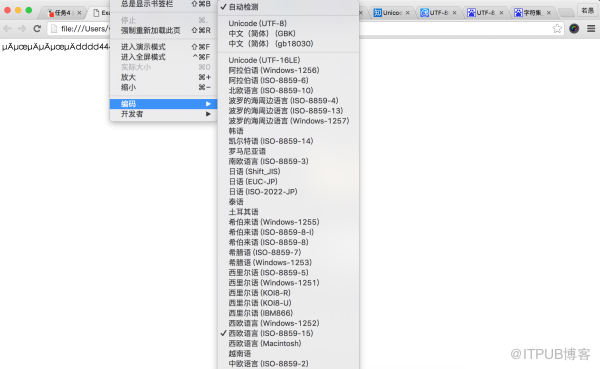Open the Chrome hamburger menu icon
Image resolution: width=600 pixels, height=369 pixels.
[x=591, y=28]
